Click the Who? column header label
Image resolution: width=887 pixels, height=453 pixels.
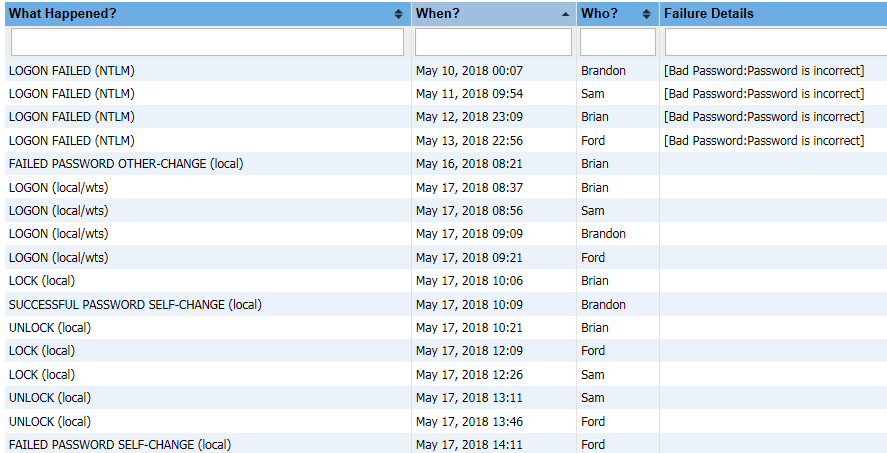click(x=600, y=14)
